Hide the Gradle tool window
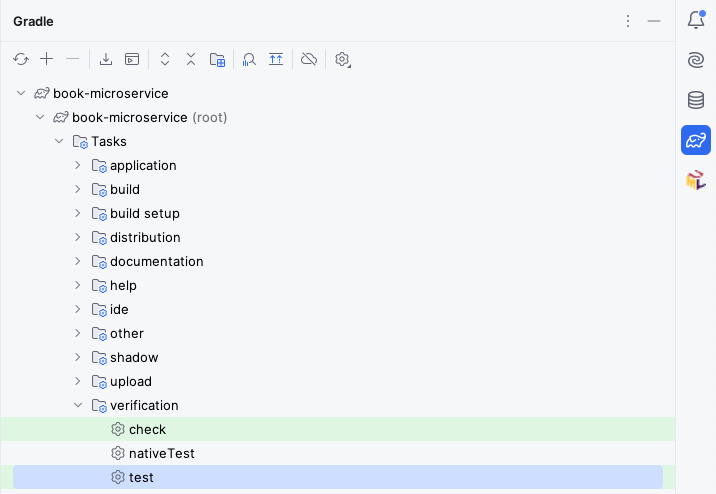The height and width of the screenshot is (494, 716). pyautogui.click(x=654, y=21)
